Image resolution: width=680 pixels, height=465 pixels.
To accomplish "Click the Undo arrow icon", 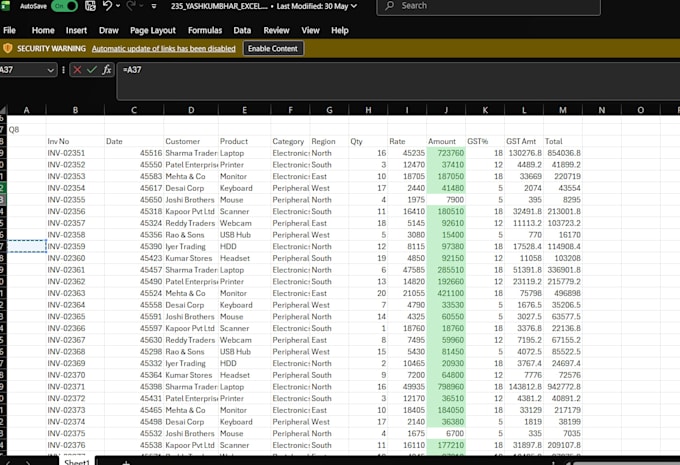I will click(107, 6).
